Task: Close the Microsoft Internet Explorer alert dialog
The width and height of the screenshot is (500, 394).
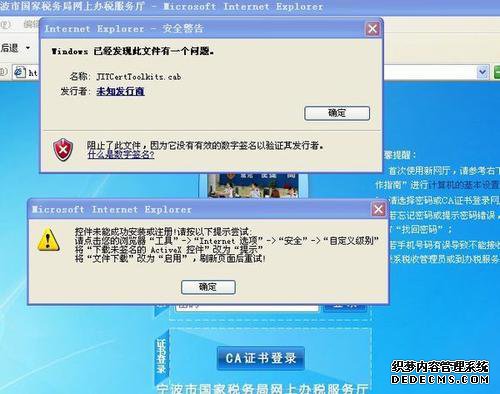Action: [378, 210]
